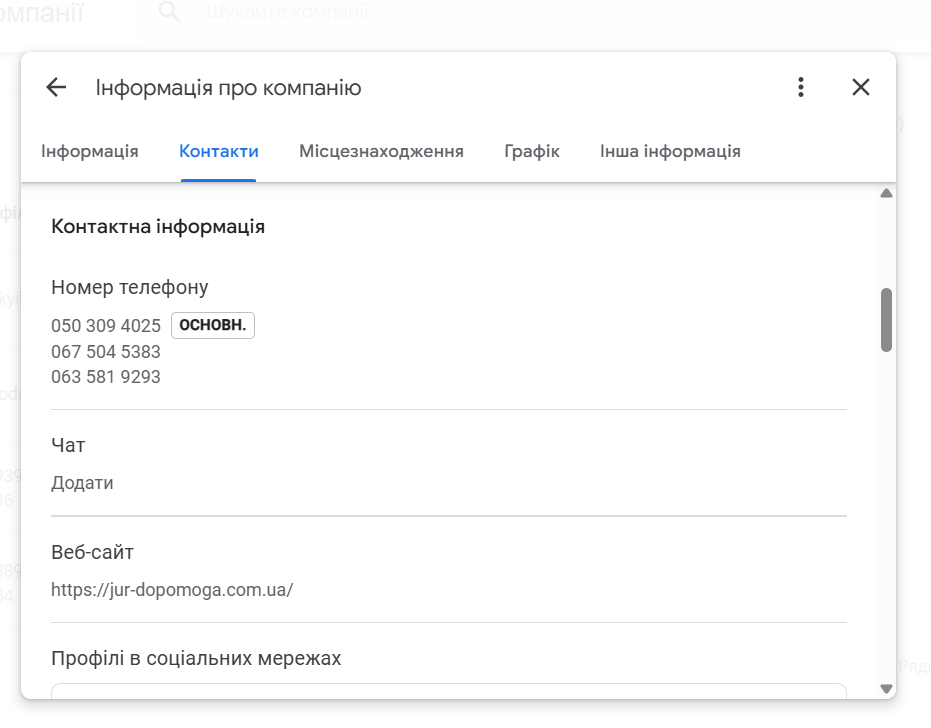Screen dimensions: 931x728
Task: Open the three-dot more options menu
Action: point(801,87)
